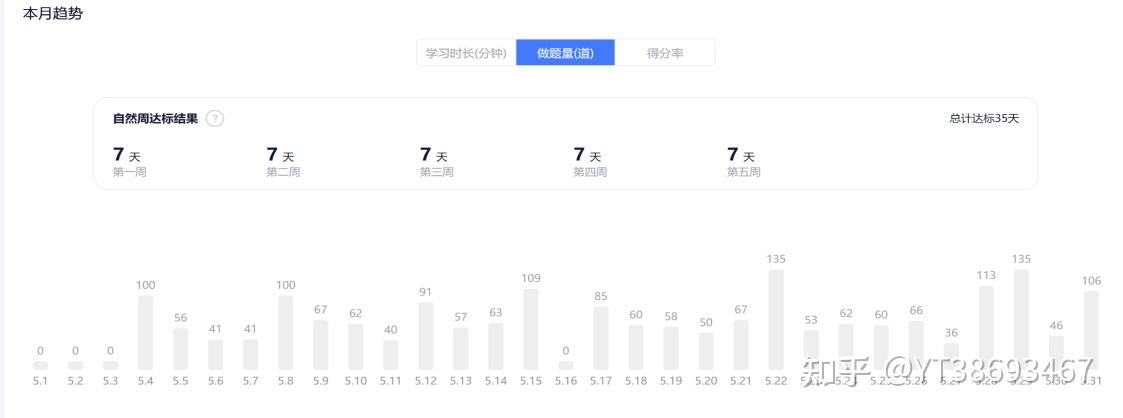Click the 5.12 bar showing 91
The width and height of the screenshot is (1123, 418).
tap(426, 336)
